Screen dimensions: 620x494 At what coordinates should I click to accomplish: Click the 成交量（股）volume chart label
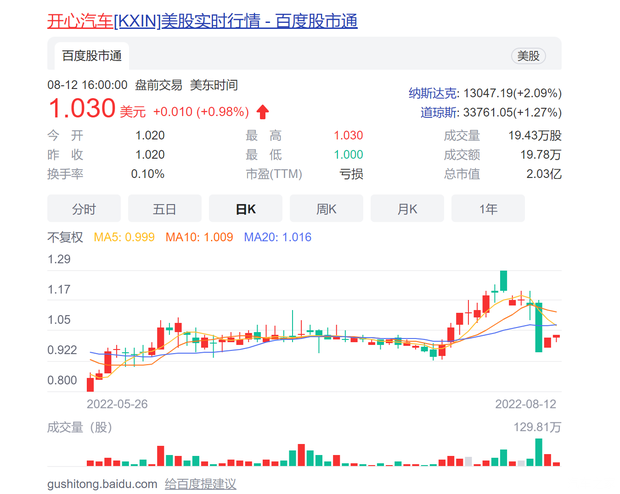coord(79,427)
